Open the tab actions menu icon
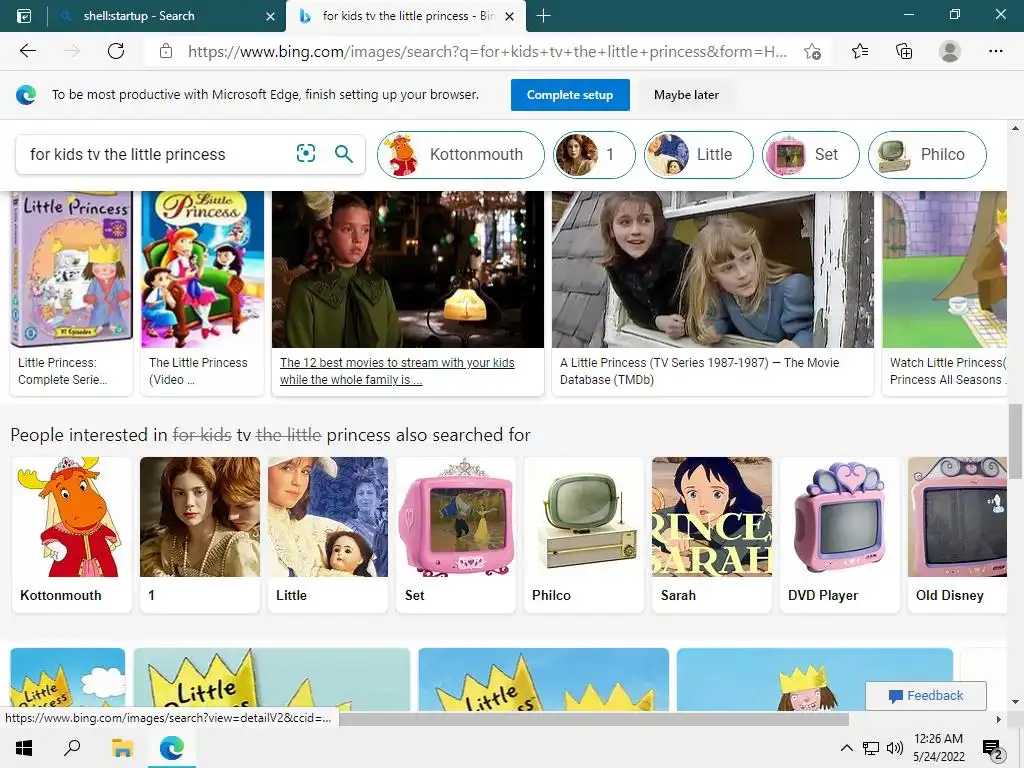1024x768 pixels. tap(24, 16)
